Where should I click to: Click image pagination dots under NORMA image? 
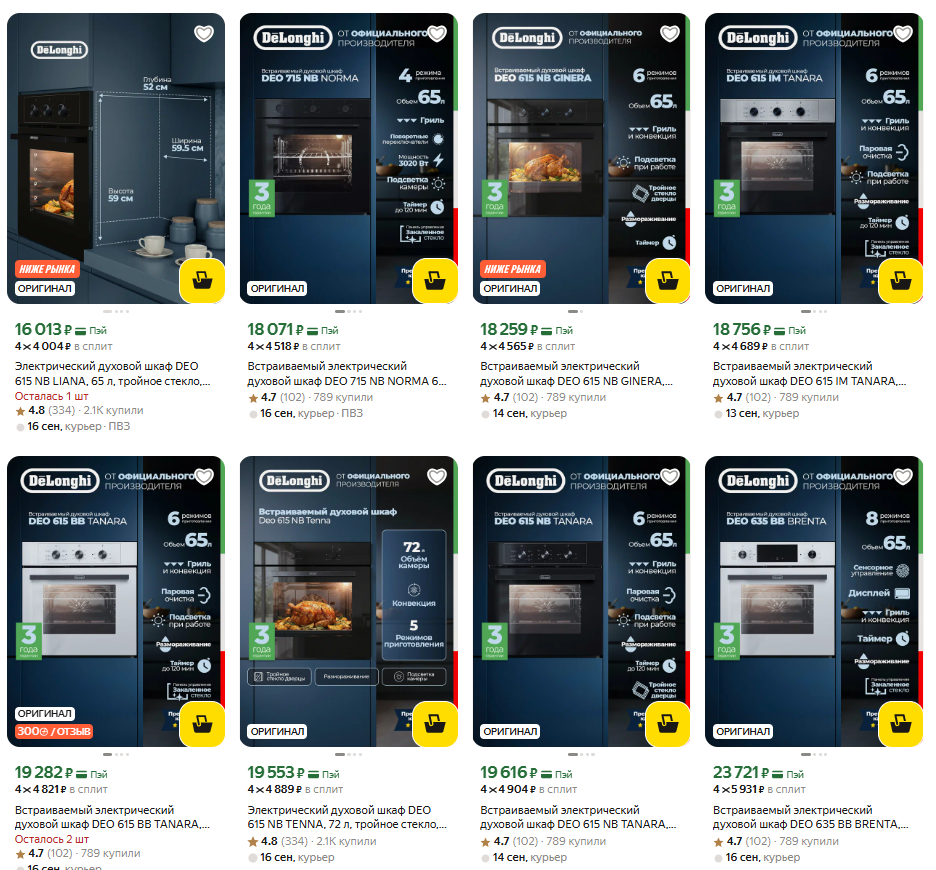click(x=349, y=312)
